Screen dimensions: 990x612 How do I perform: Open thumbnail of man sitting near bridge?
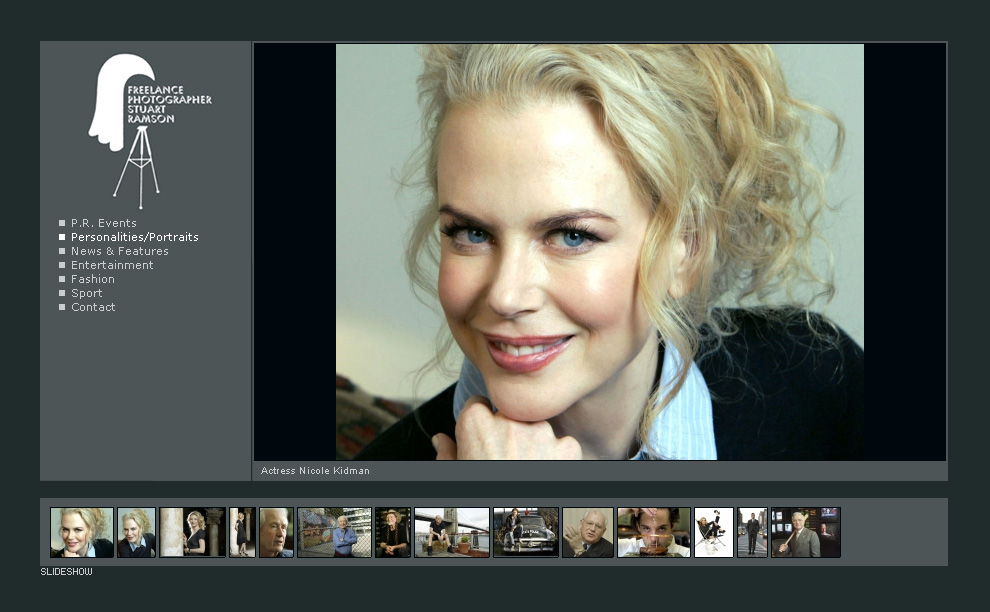point(451,532)
